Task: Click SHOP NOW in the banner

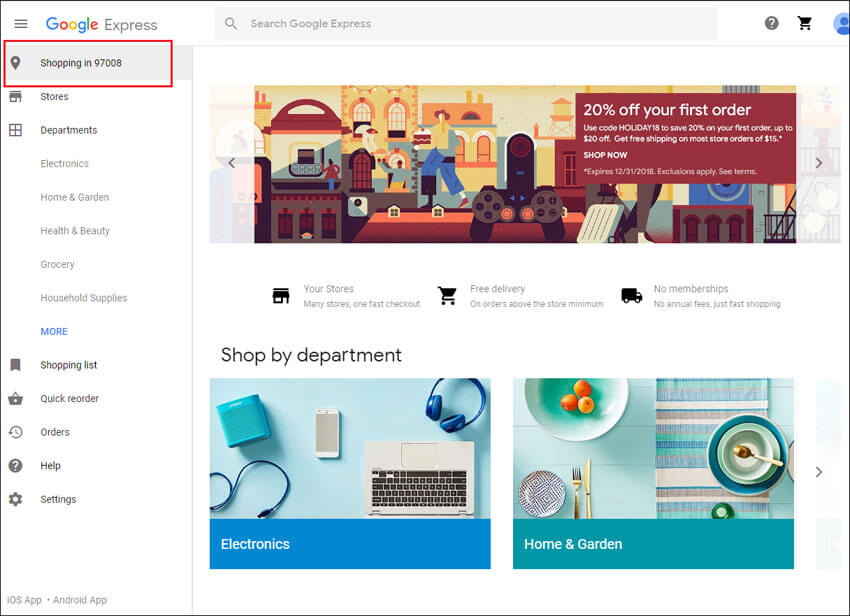Action: [x=605, y=155]
